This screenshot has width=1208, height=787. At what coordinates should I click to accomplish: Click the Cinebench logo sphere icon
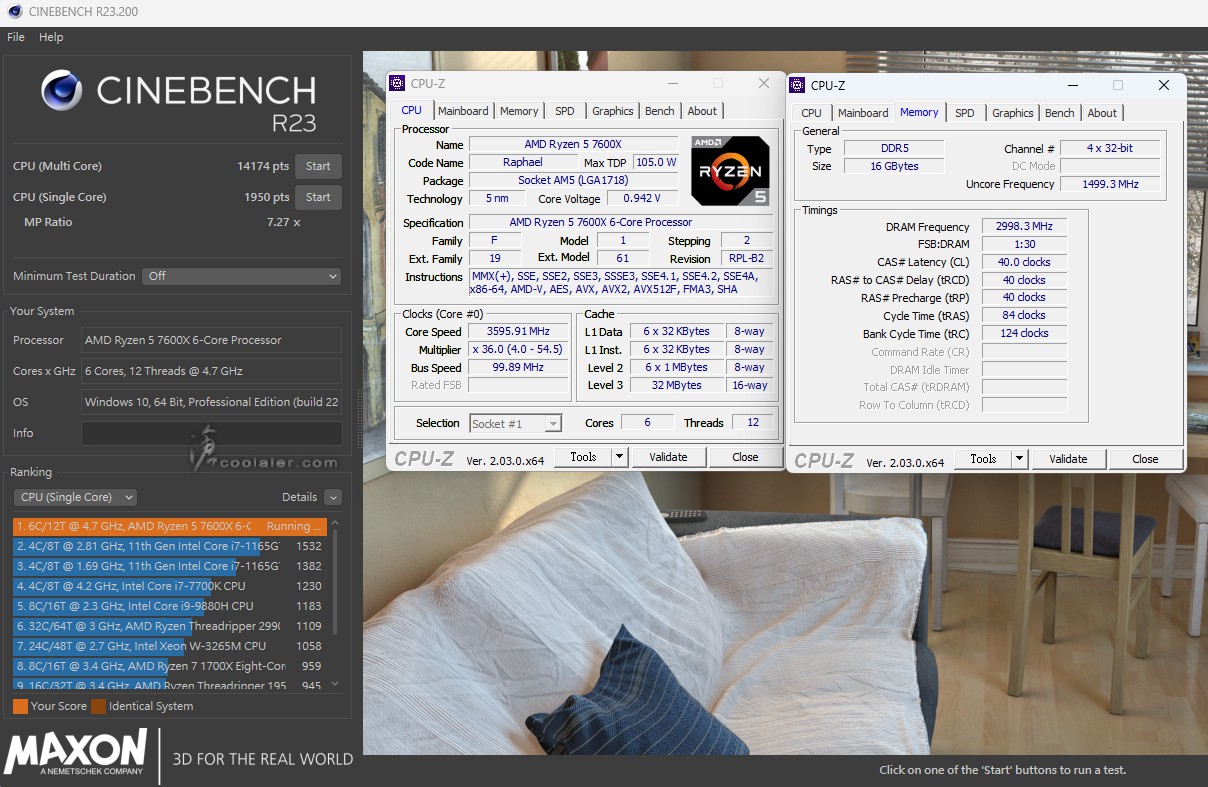pyautogui.click(x=62, y=90)
